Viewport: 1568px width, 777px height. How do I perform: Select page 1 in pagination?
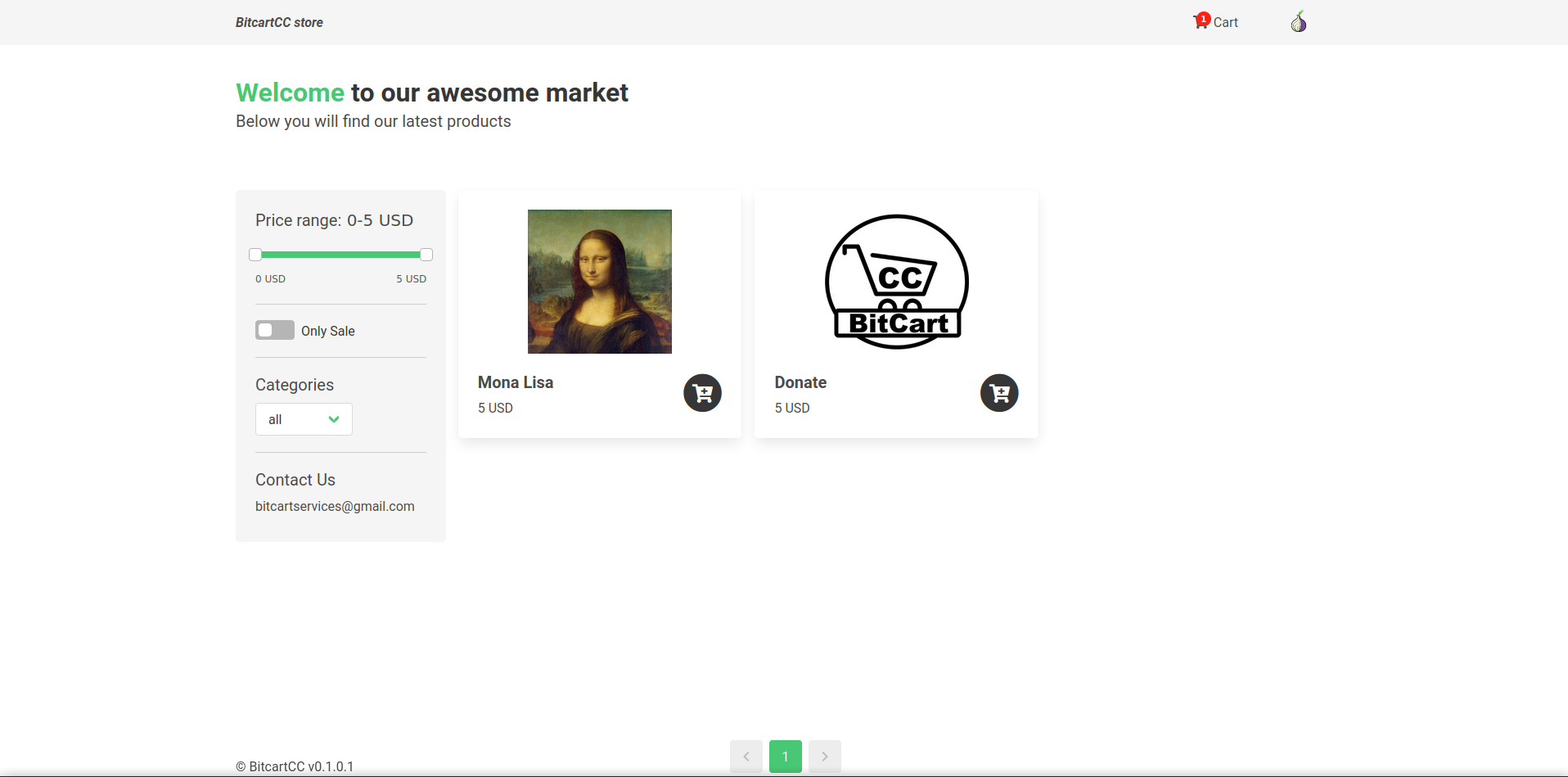pyautogui.click(x=786, y=757)
